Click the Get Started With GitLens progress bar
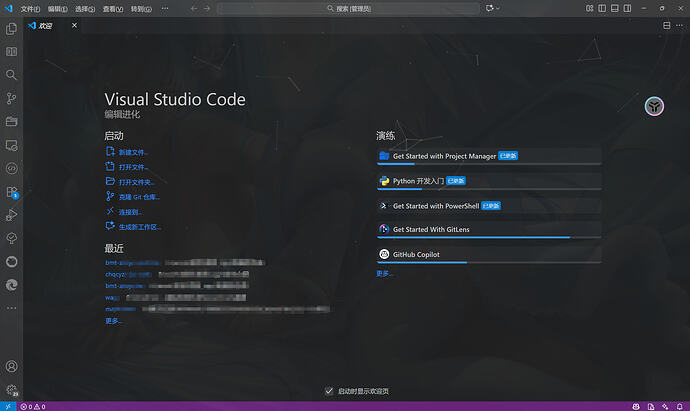Screen dimensions: 690x411 (x=489, y=237)
